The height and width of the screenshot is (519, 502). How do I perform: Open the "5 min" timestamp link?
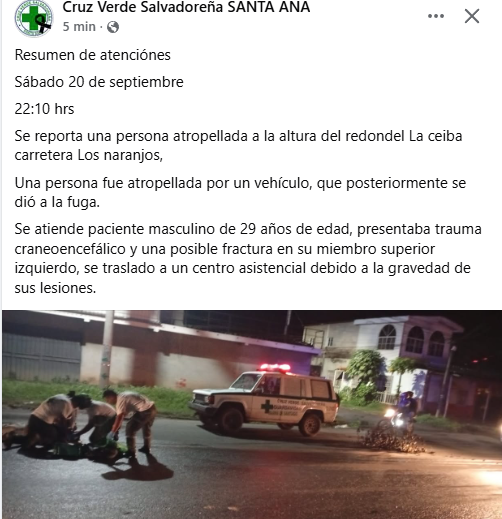click(79, 27)
